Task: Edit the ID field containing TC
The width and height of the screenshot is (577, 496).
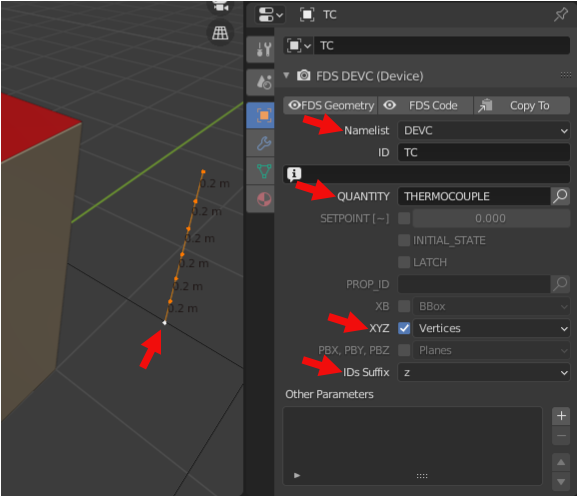Action: pos(484,153)
